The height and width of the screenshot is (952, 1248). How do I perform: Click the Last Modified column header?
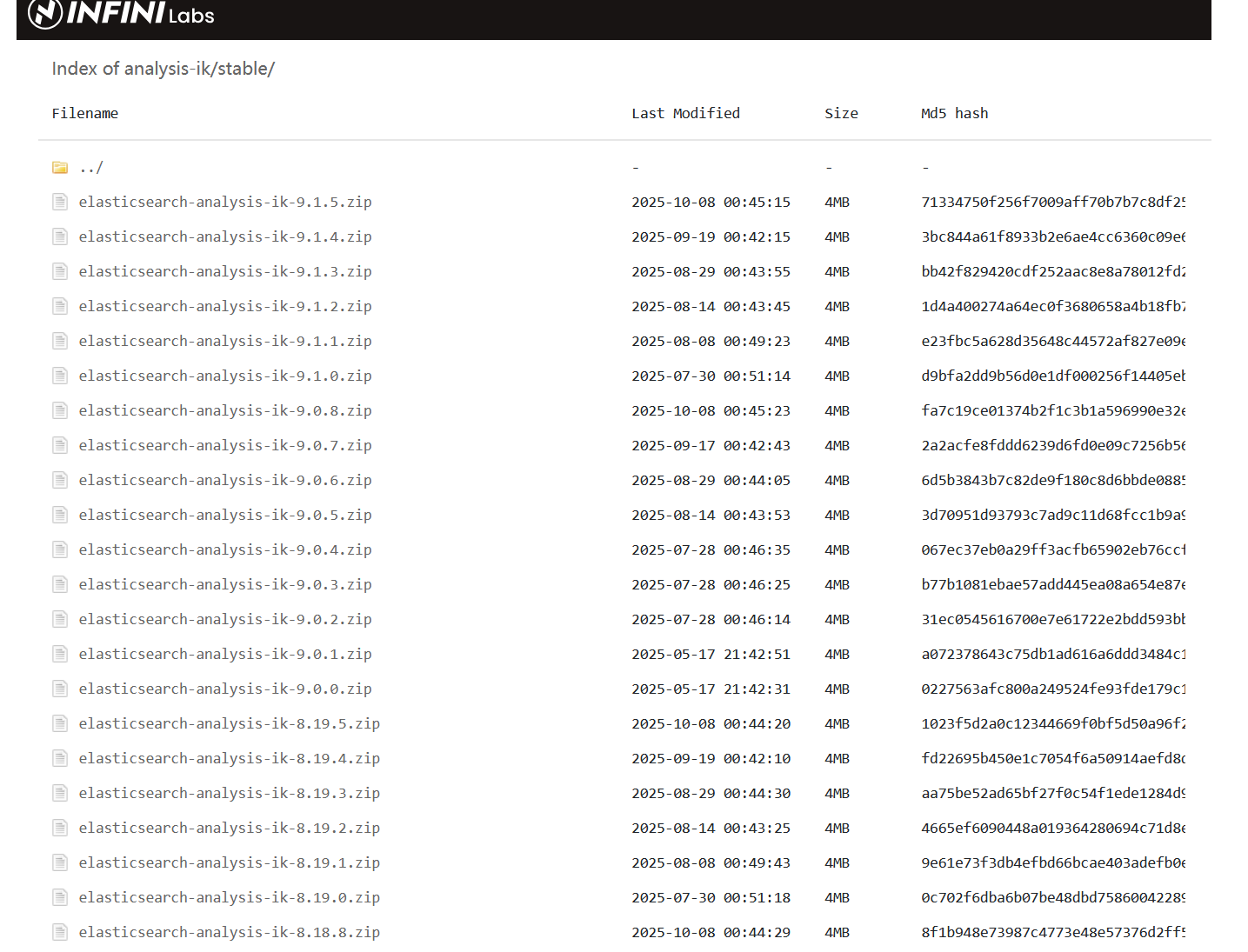685,114
